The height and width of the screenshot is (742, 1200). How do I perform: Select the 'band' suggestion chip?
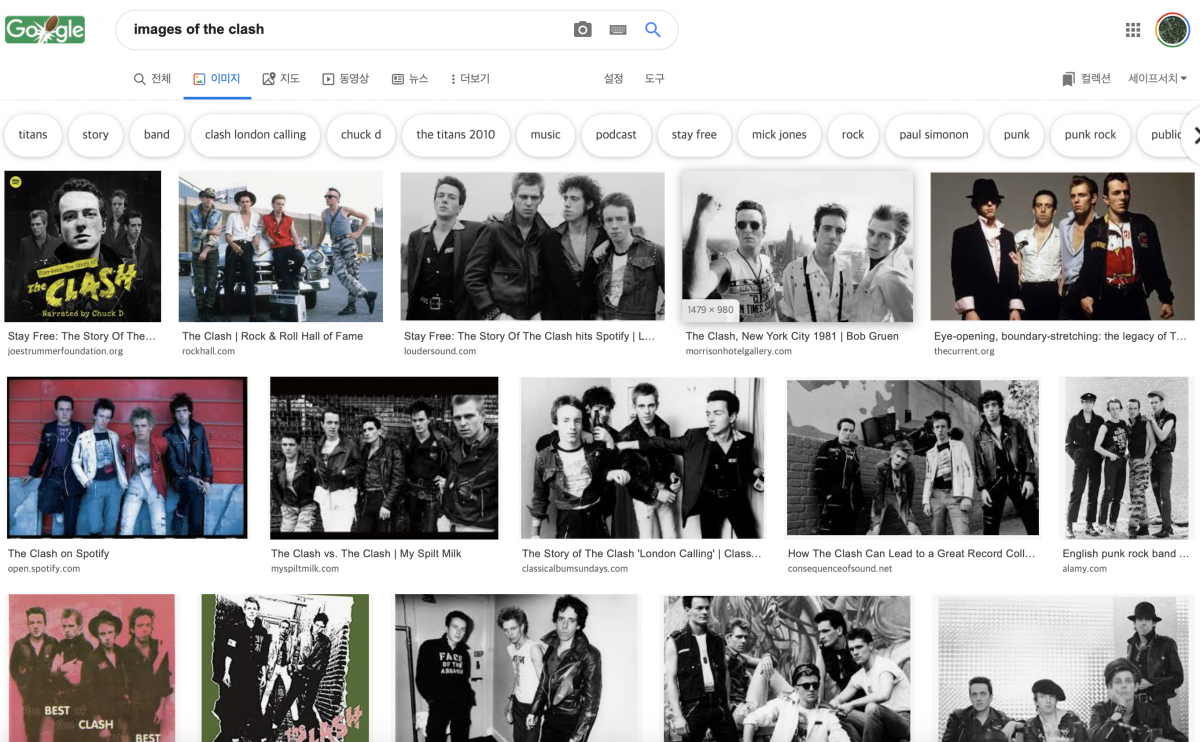[157, 135]
